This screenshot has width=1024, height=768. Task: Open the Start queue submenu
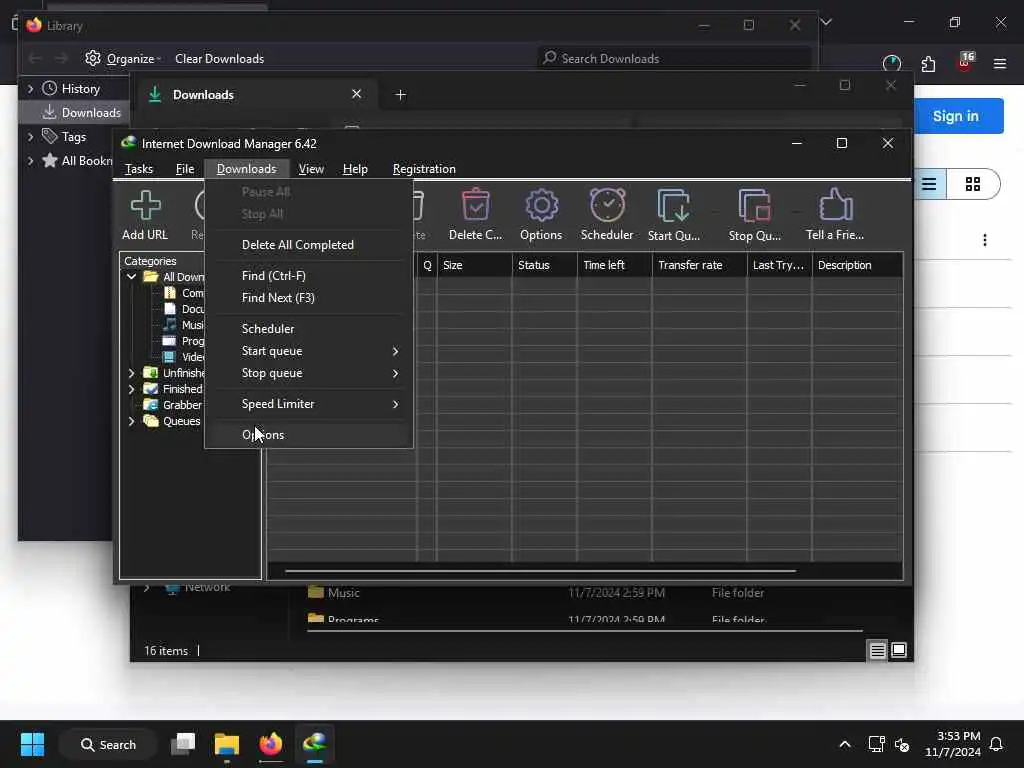309,351
